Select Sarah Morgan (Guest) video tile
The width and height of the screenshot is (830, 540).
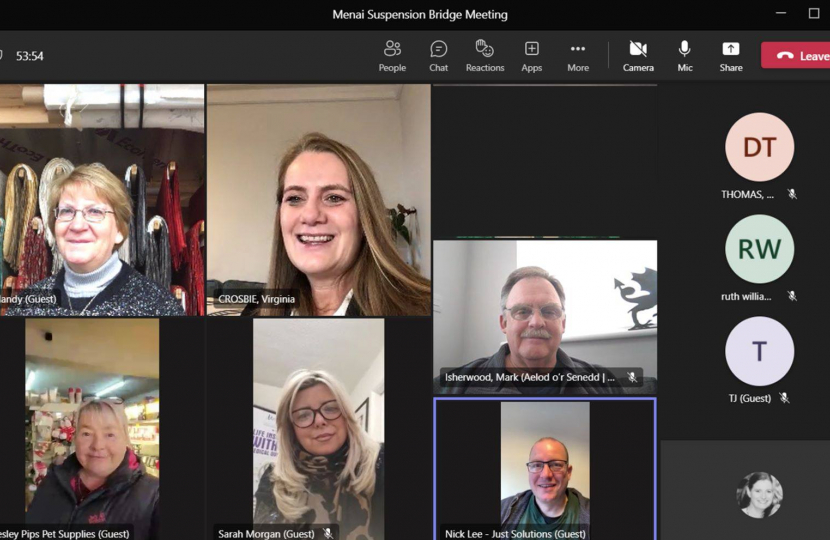(318, 430)
